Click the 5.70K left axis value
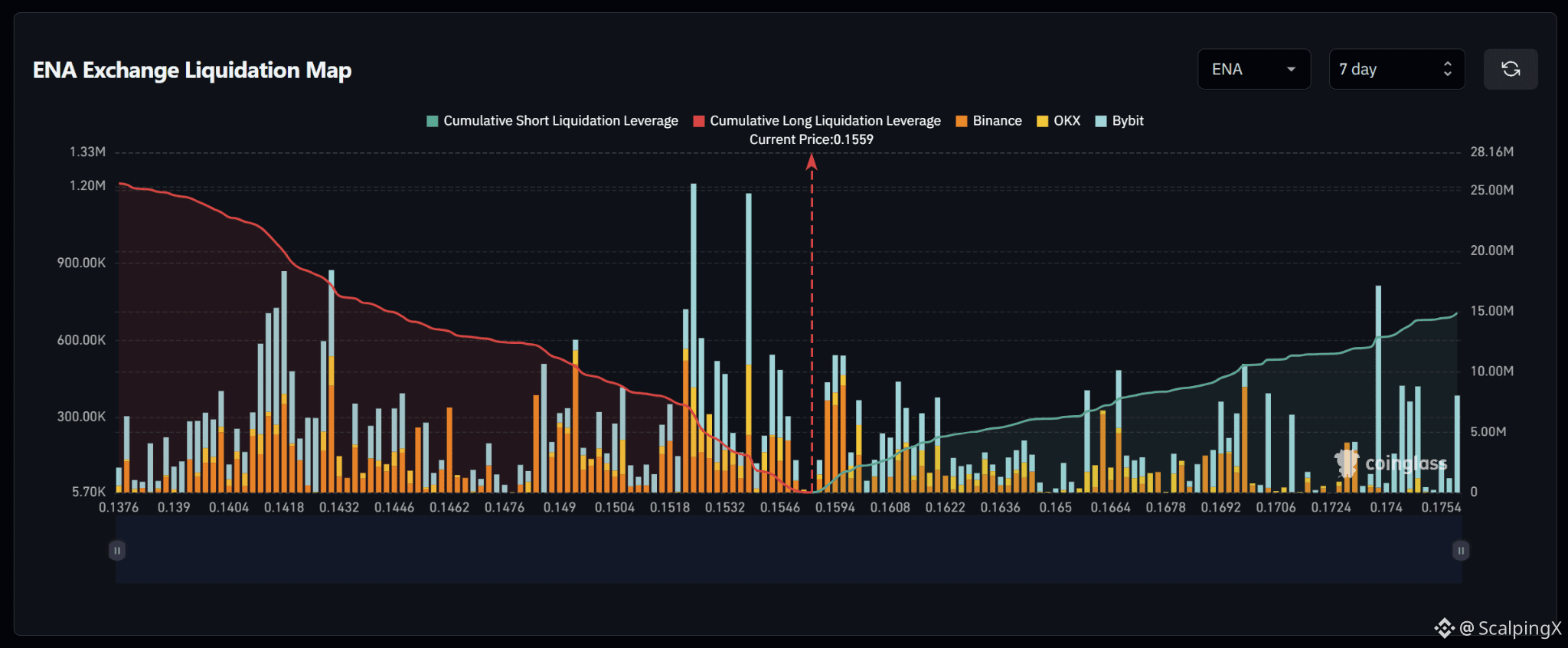This screenshot has height=648, width=1568. coord(89,492)
